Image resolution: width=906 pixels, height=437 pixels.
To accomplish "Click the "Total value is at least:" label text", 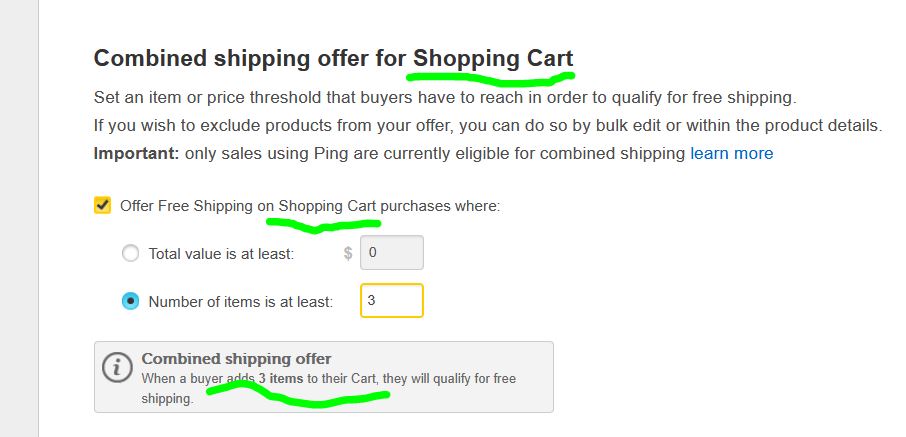I will click(221, 254).
